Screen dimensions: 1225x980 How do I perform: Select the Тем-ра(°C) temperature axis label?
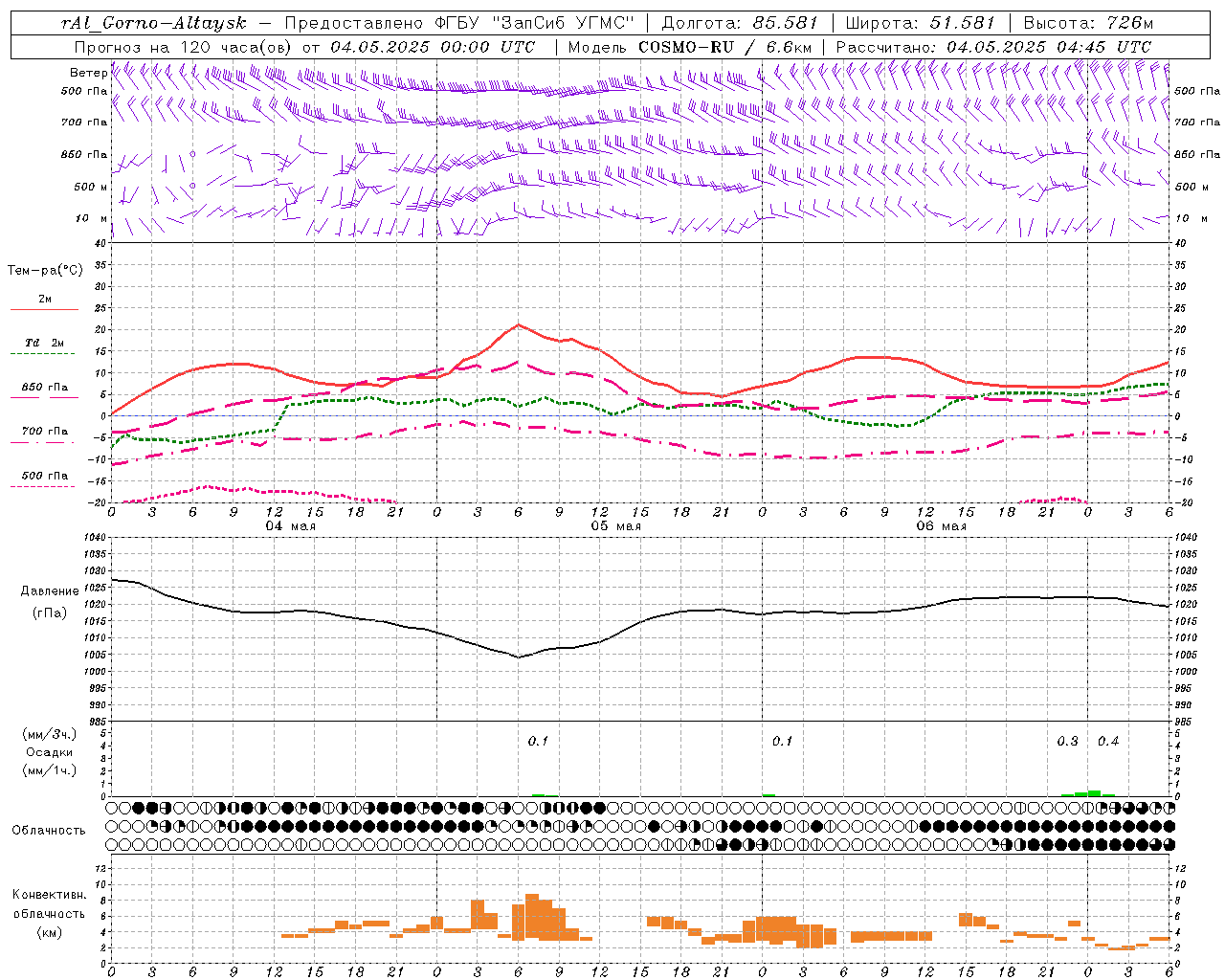(x=45, y=271)
